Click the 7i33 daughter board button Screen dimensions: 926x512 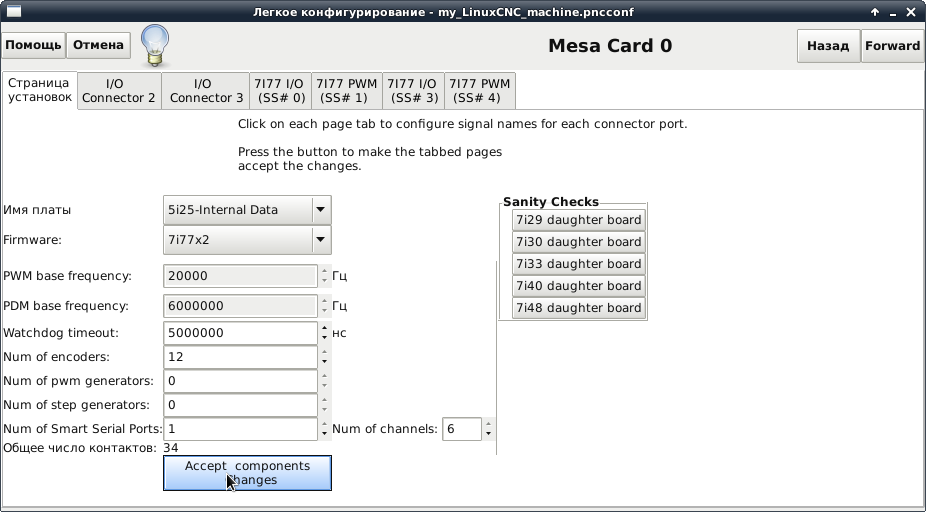click(578, 264)
